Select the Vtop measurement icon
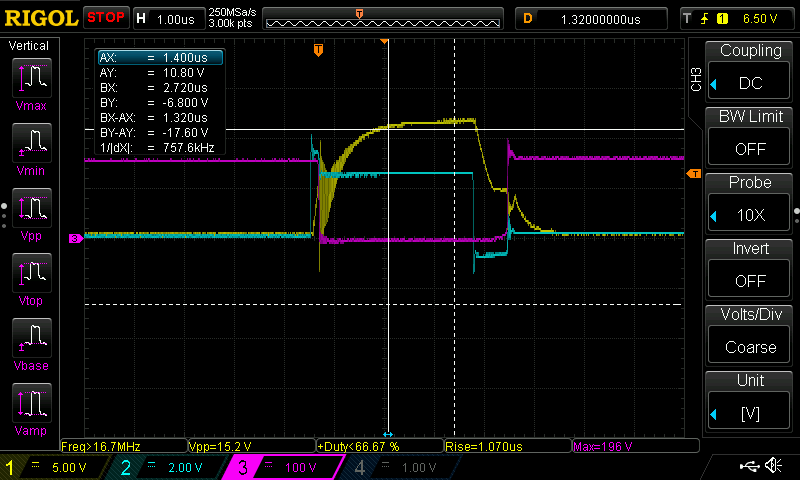Viewport: 800px width, 480px height. coord(32,273)
